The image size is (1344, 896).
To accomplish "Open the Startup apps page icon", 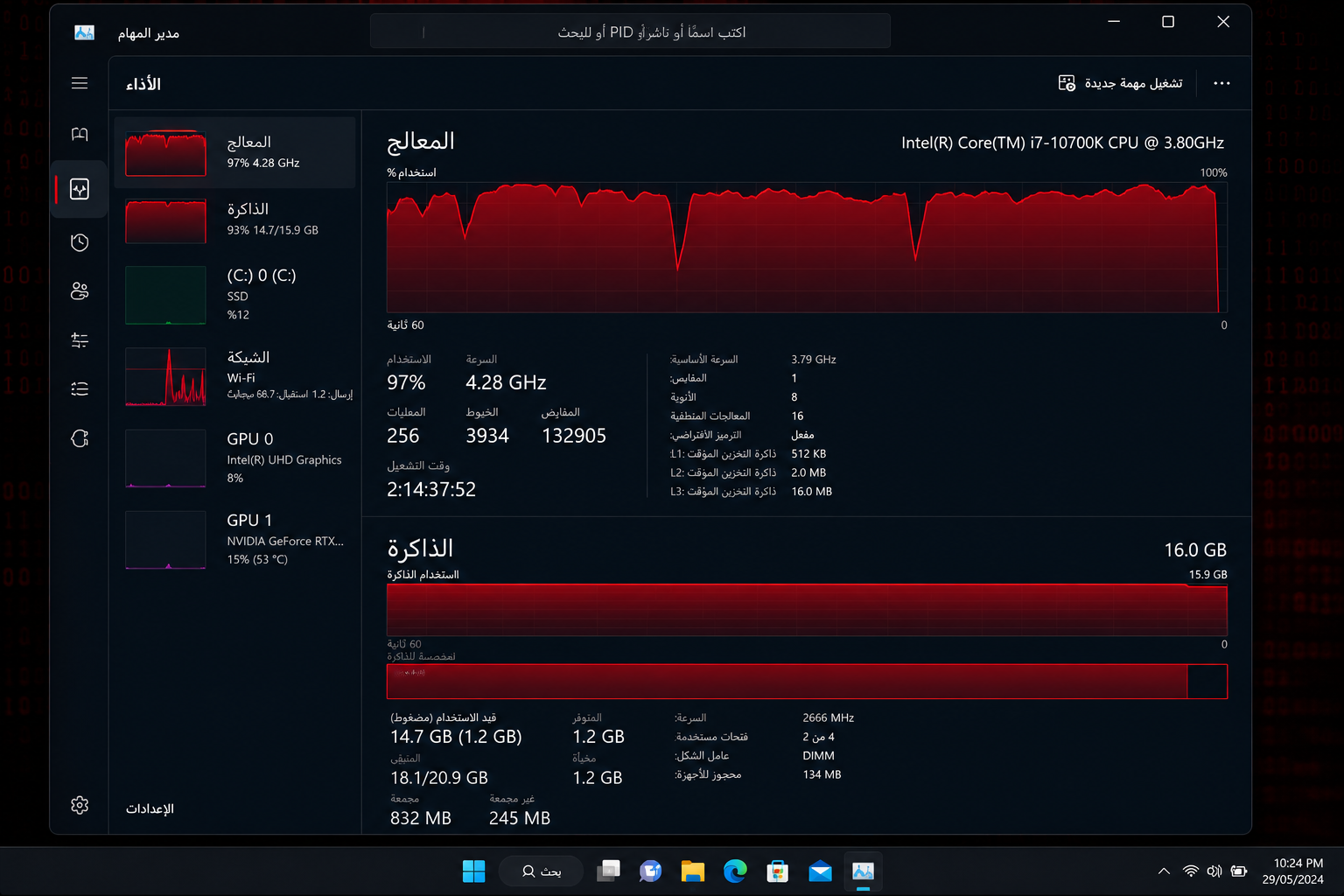I will point(80,340).
